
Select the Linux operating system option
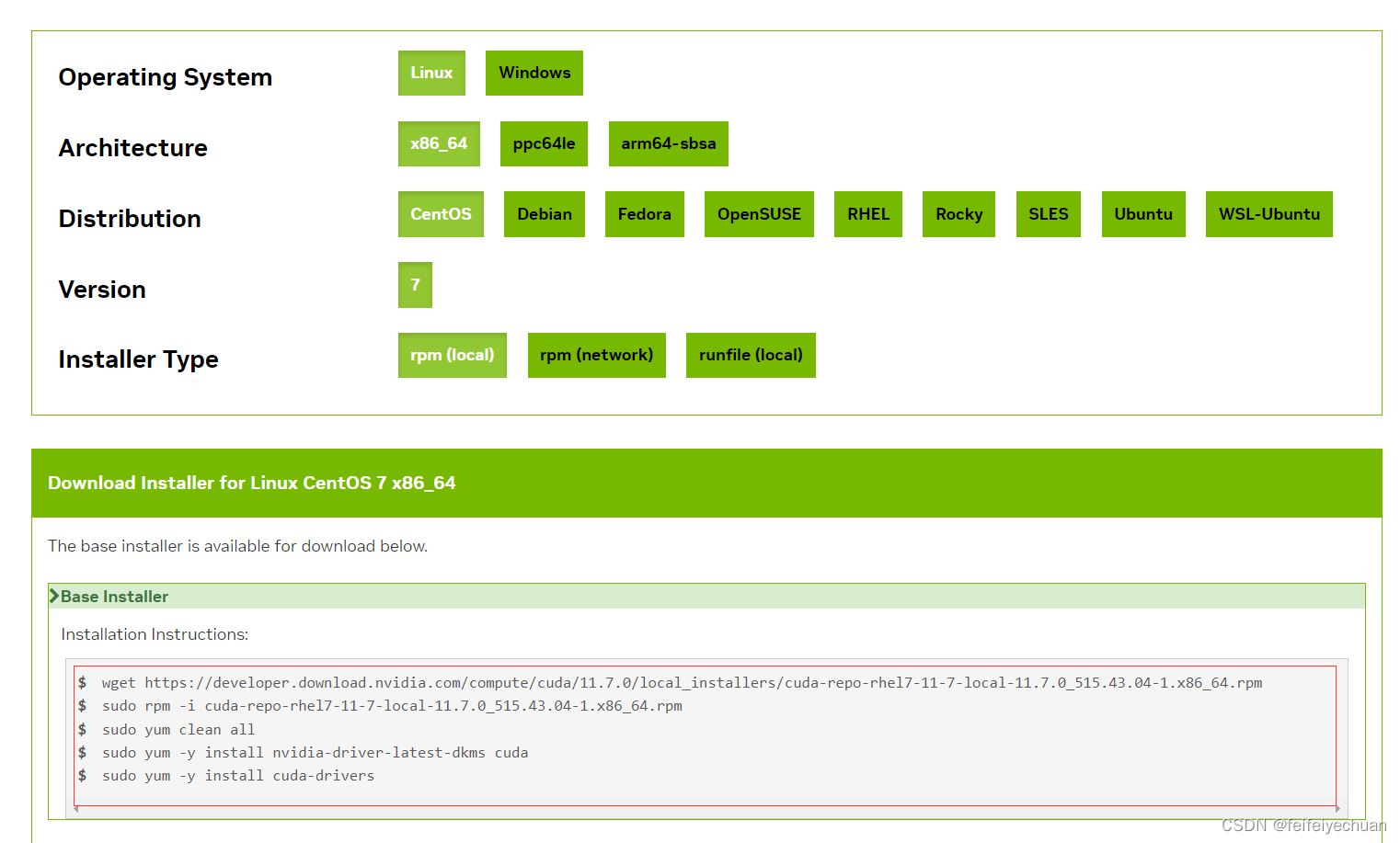tap(431, 73)
